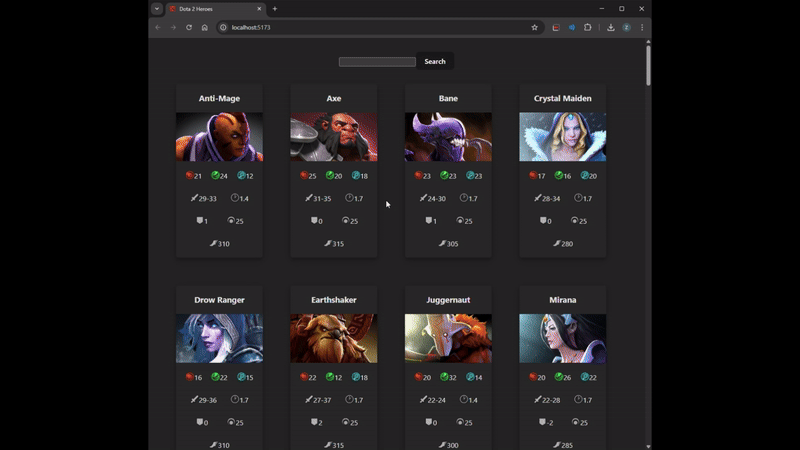Click the Bane card title
This screenshot has height=450, width=800.
coord(448,98)
